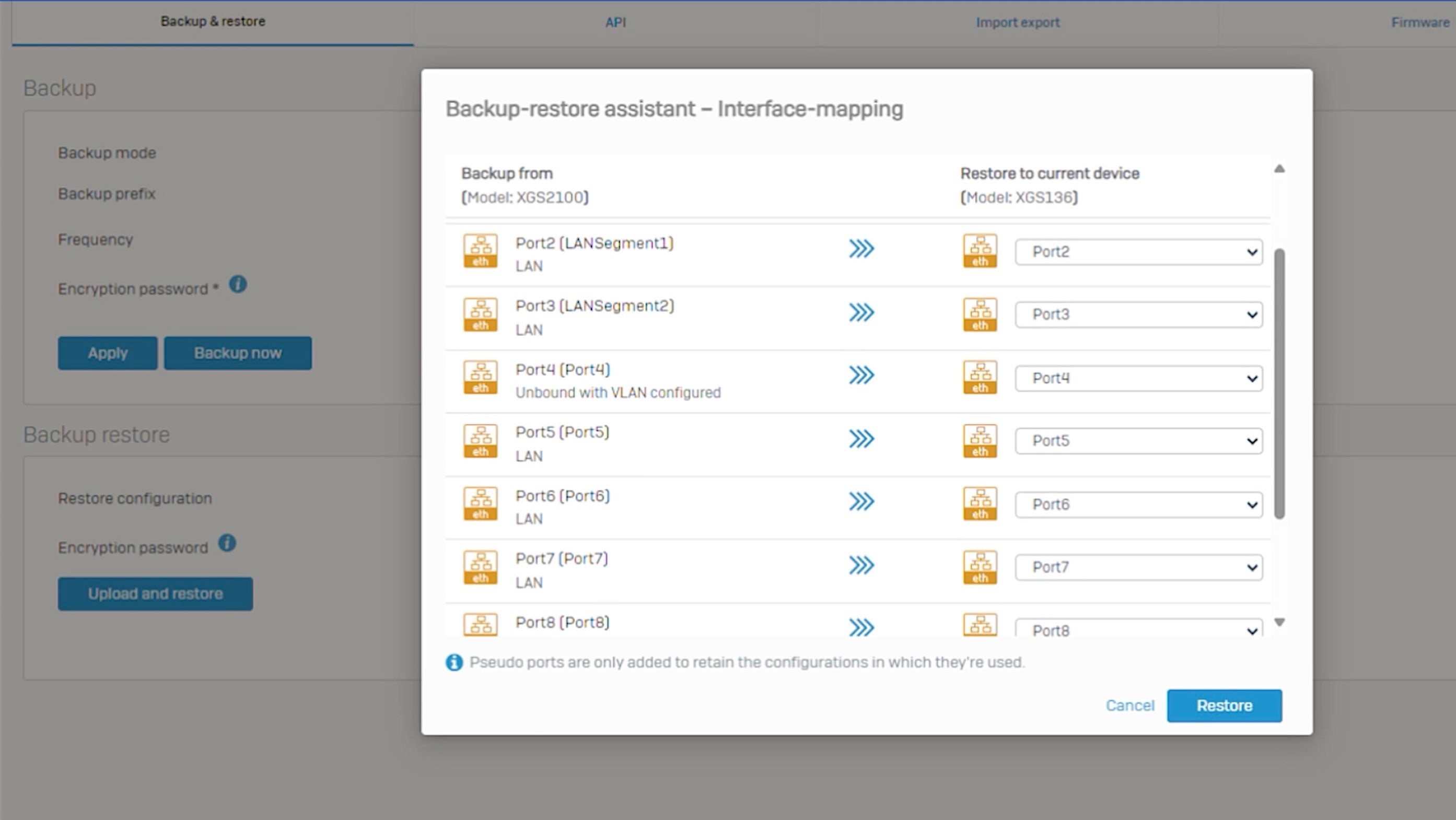Image resolution: width=1456 pixels, height=820 pixels.
Task: Click eth icon left of Port5 dropdown
Action: click(980, 441)
